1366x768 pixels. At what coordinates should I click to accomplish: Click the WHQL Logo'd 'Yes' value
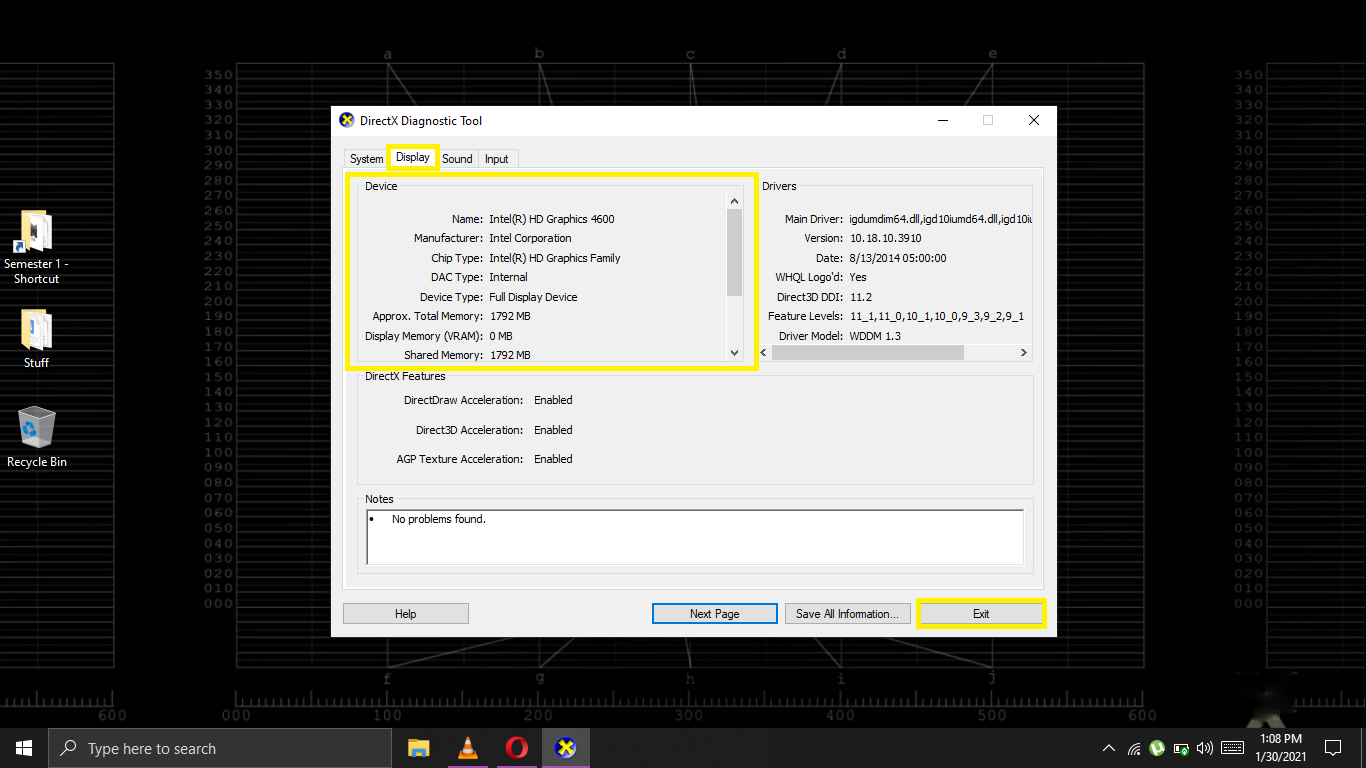(858, 277)
